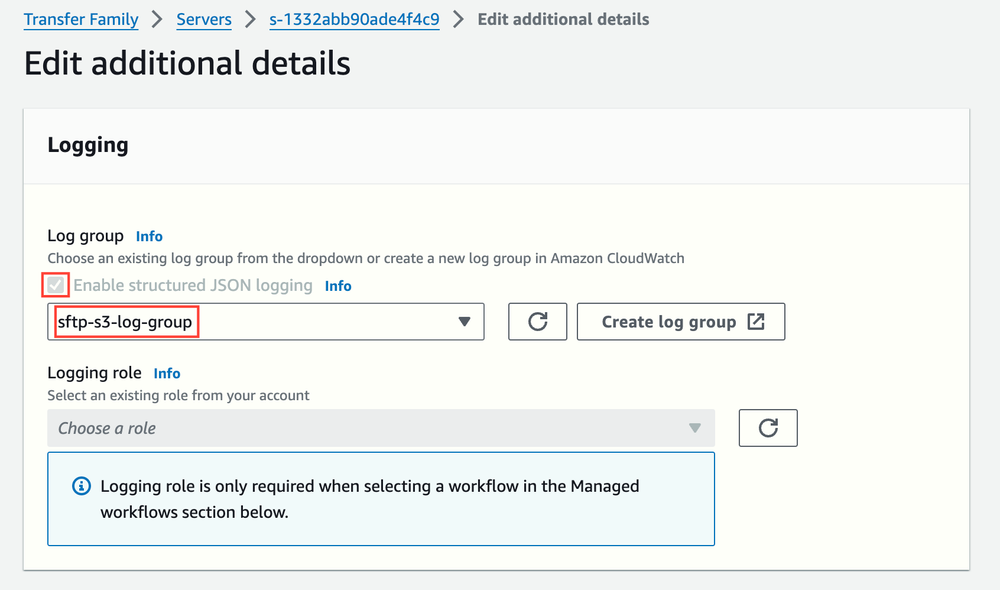This screenshot has height=590, width=1000.
Task: Open the Choose a role selector
Action: [x=380, y=427]
